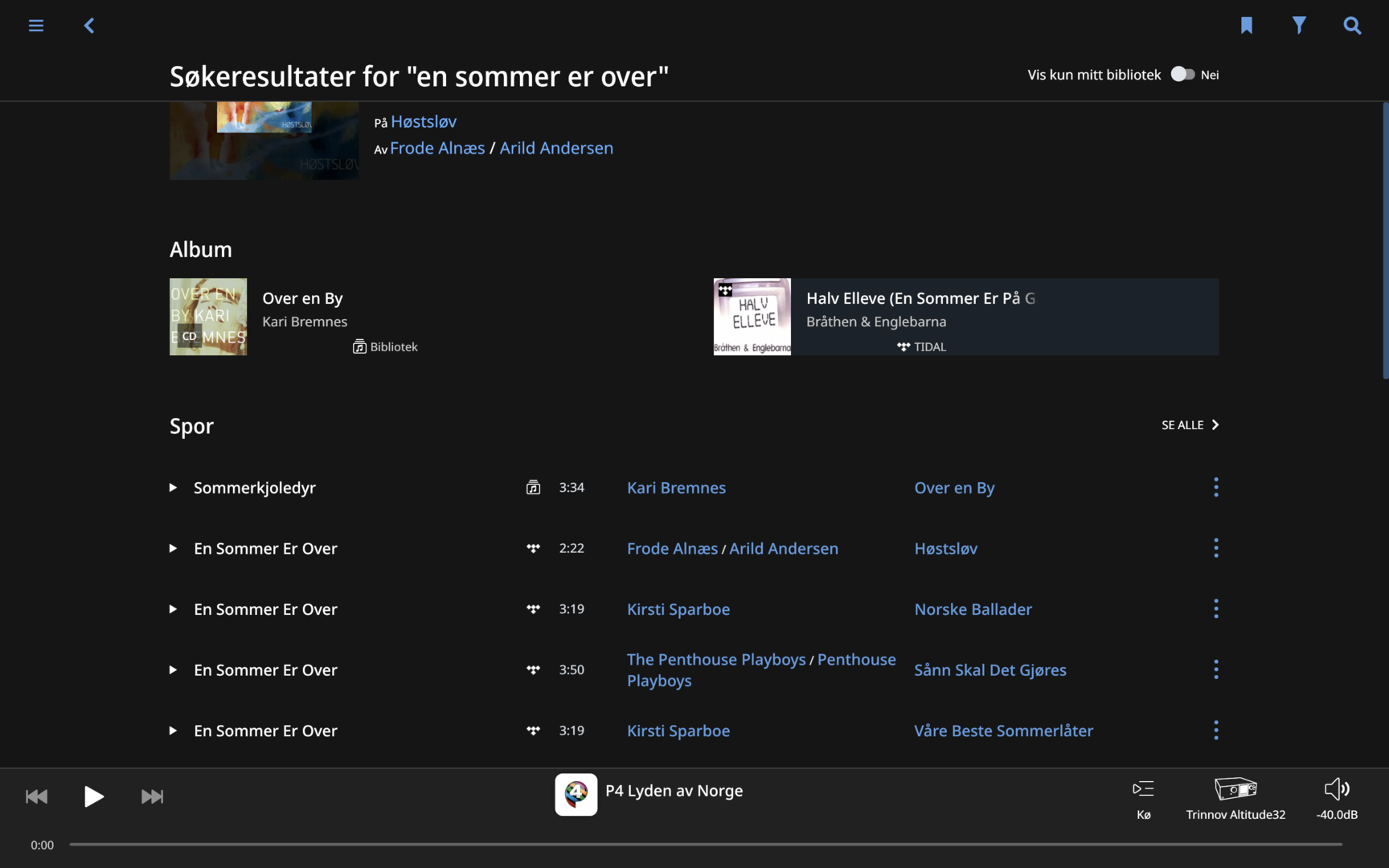The width and height of the screenshot is (1389, 868).
Task: Play the Norske Ballader track via its arrow
Action: click(x=173, y=609)
